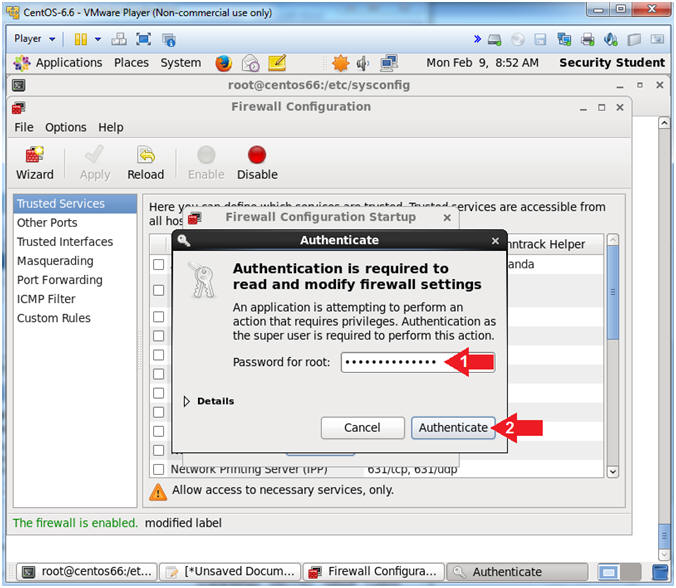The width and height of the screenshot is (676, 588).
Task: Launch Firefox from the GNOME panel
Action: click(223, 63)
